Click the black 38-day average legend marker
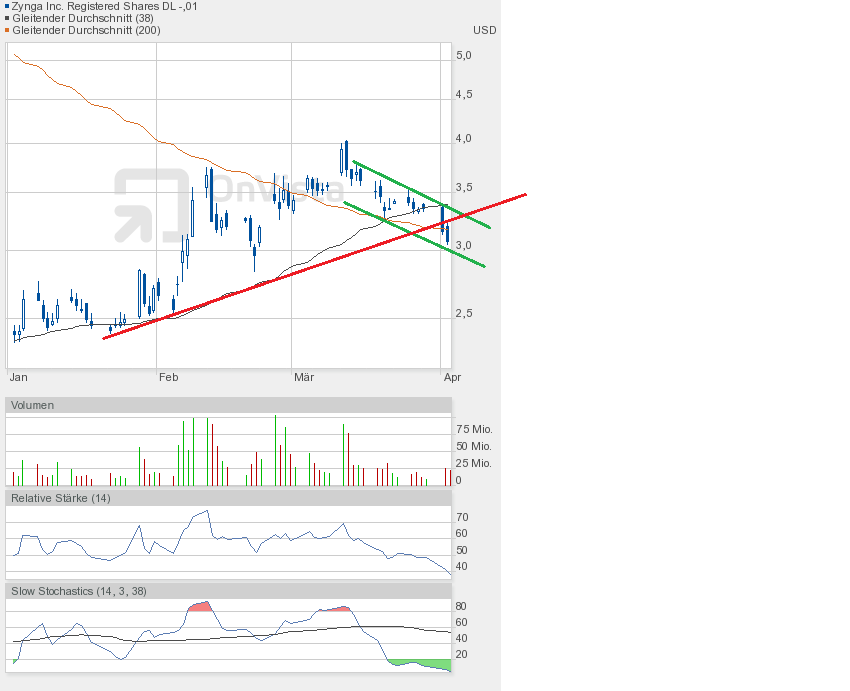This screenshot has height=691, width=850. (7, 18)
